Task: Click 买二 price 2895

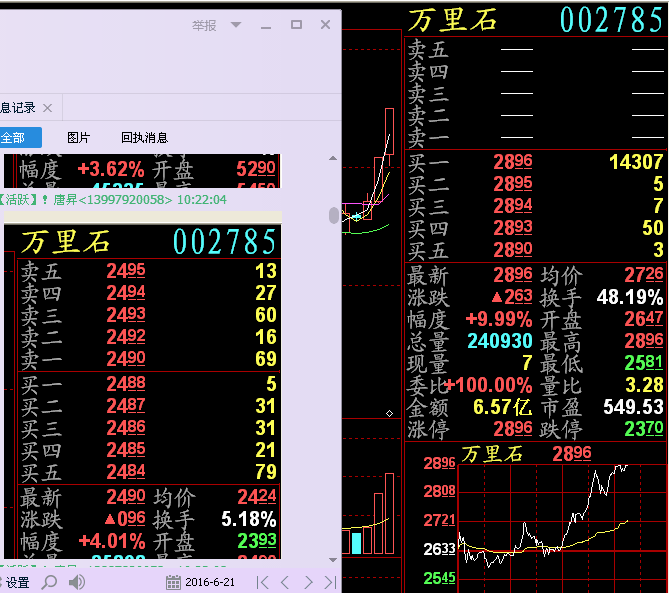Action: pyautogui.click(x=513, y=184)
